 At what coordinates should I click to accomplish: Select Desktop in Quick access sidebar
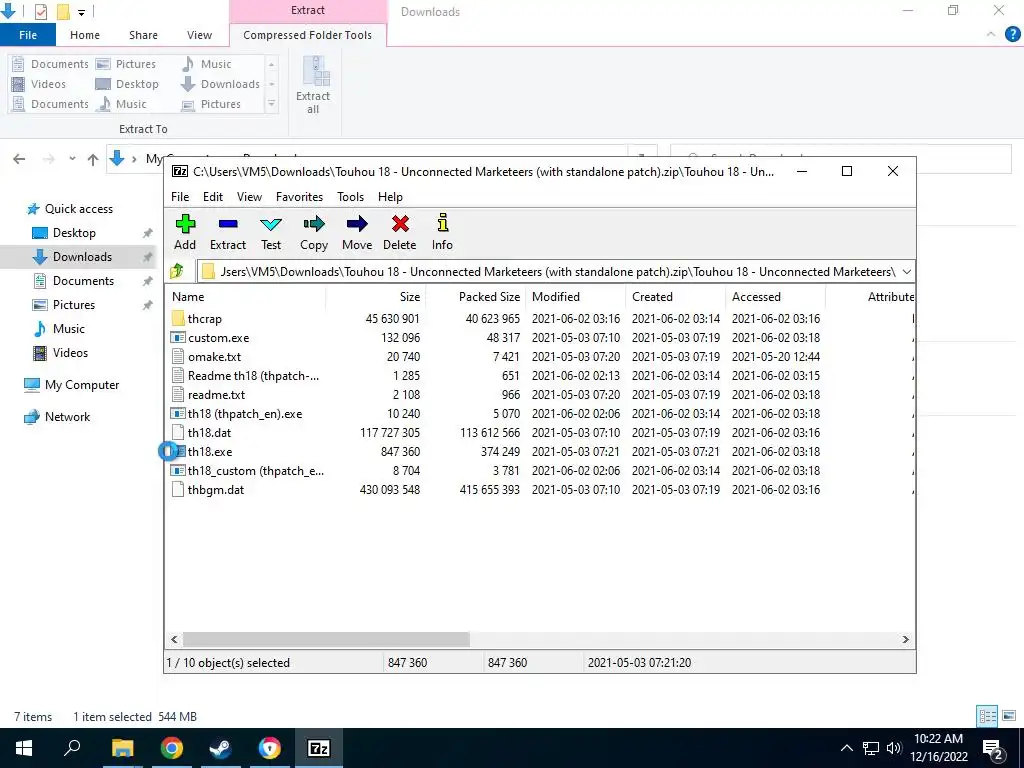pos(74,232)
